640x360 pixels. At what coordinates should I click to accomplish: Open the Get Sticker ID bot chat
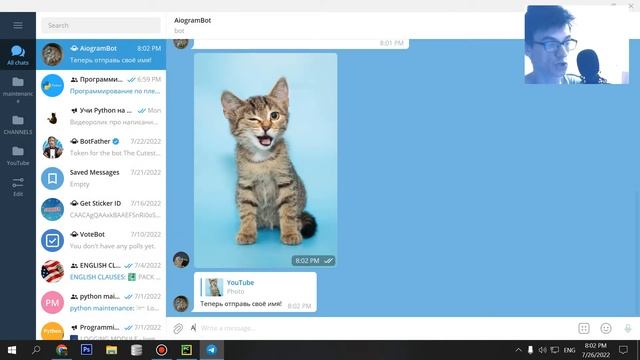tap(101, 209)
